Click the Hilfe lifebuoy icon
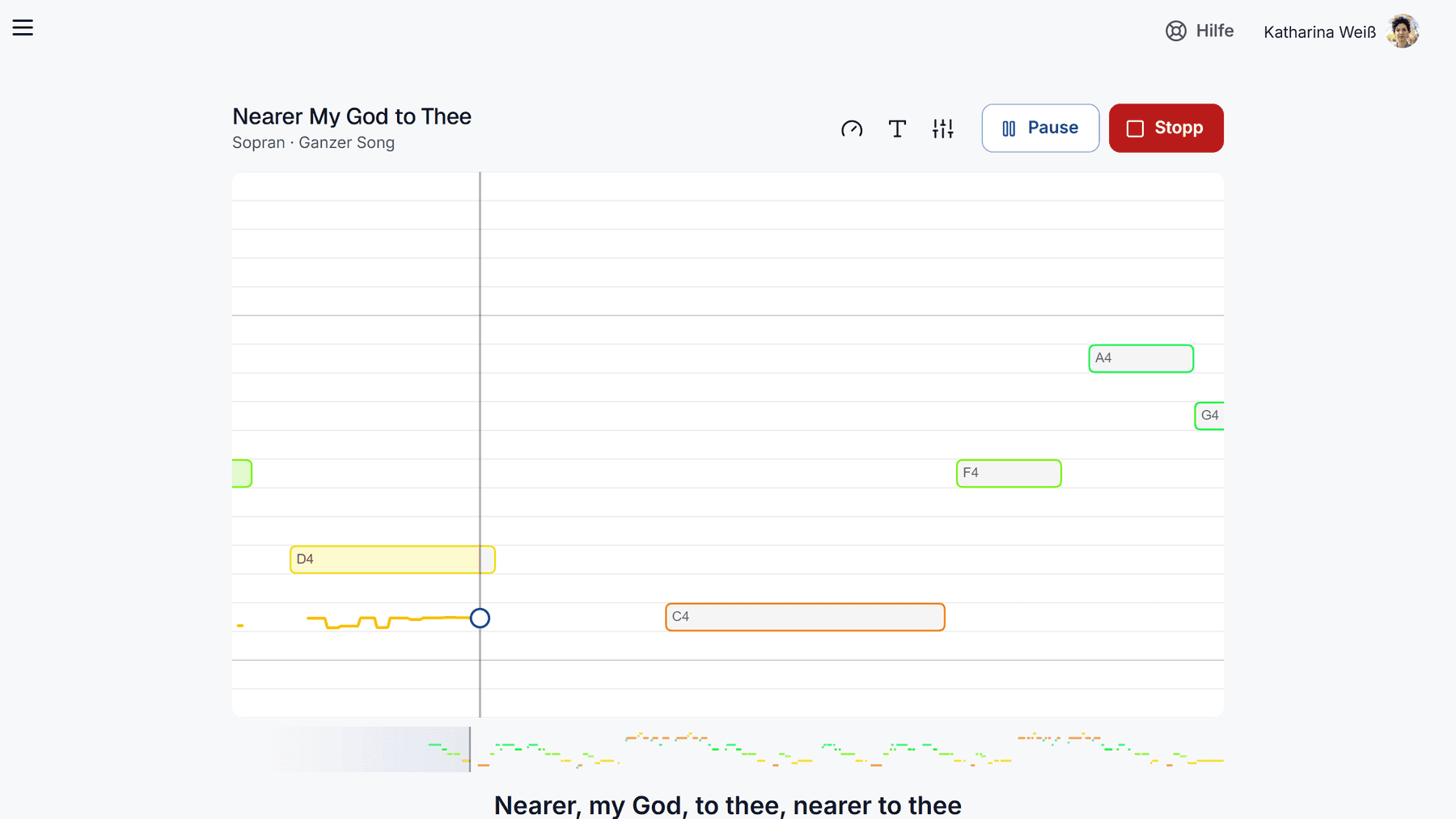This screenshot has height=819, width=1456. [x=1175, y=31]
